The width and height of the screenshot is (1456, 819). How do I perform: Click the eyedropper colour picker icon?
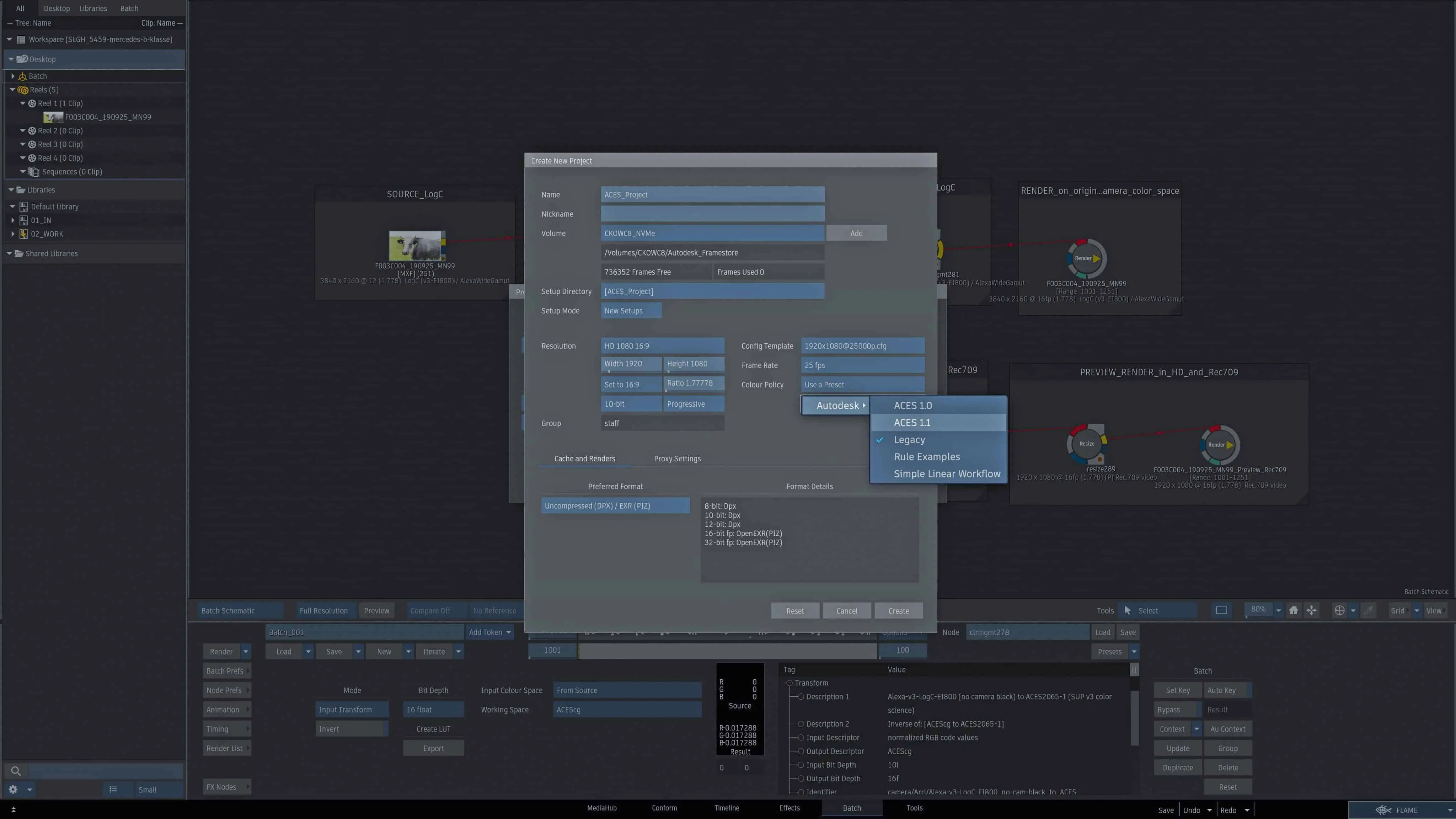(x=1369, y=610)
